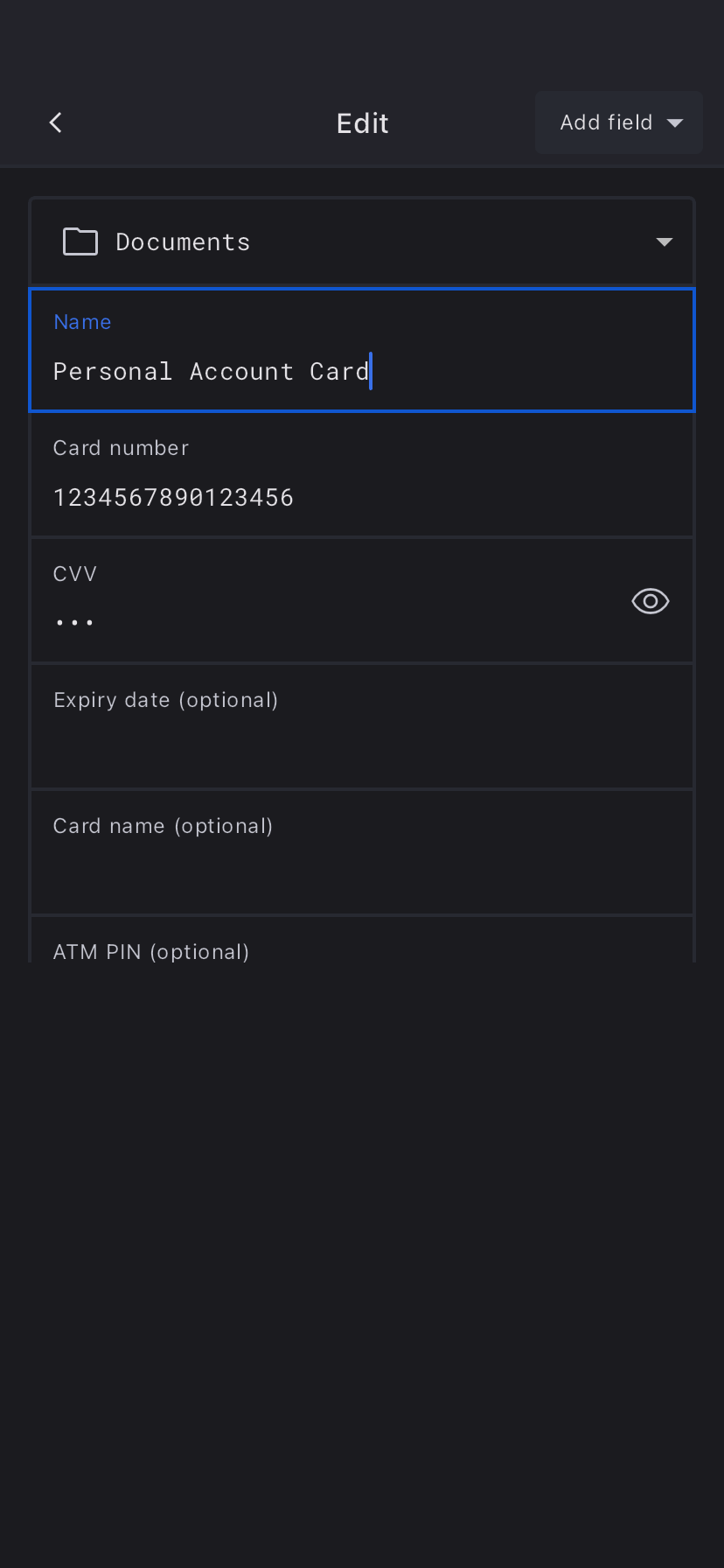
Task: Click the masked CVV dots
Action: point(74,622)
